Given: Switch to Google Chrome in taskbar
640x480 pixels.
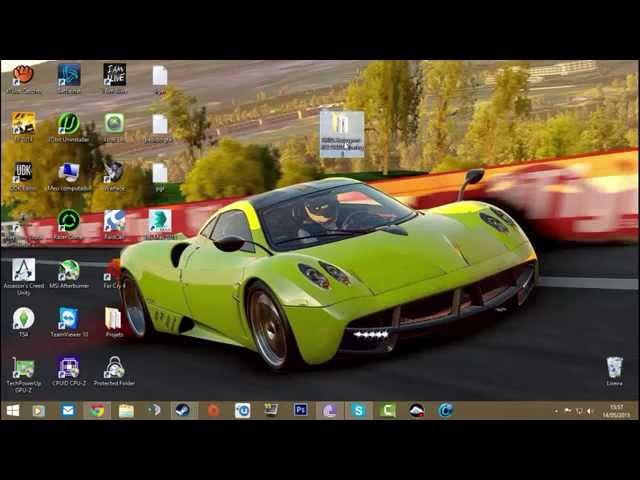Looking at the screenshot, I should (x=97, y=410).
